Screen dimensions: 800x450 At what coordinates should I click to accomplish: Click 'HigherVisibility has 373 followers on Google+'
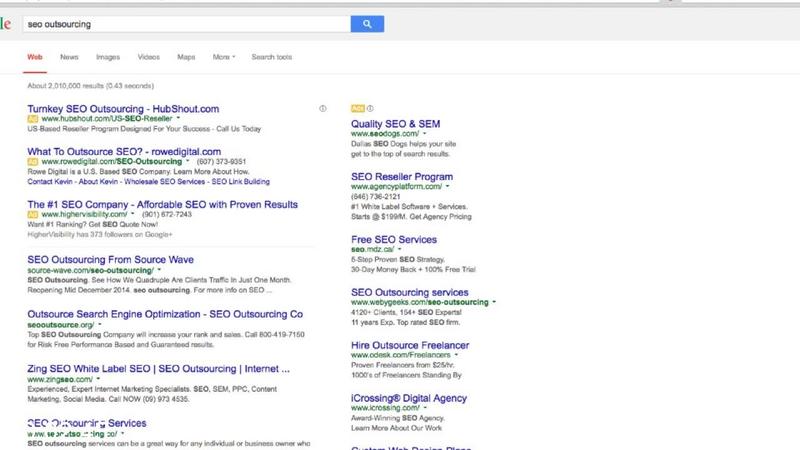click(99, 235)
